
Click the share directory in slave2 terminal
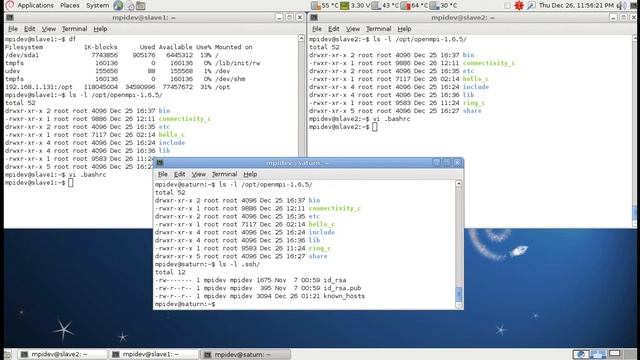(x=472, y=111)
